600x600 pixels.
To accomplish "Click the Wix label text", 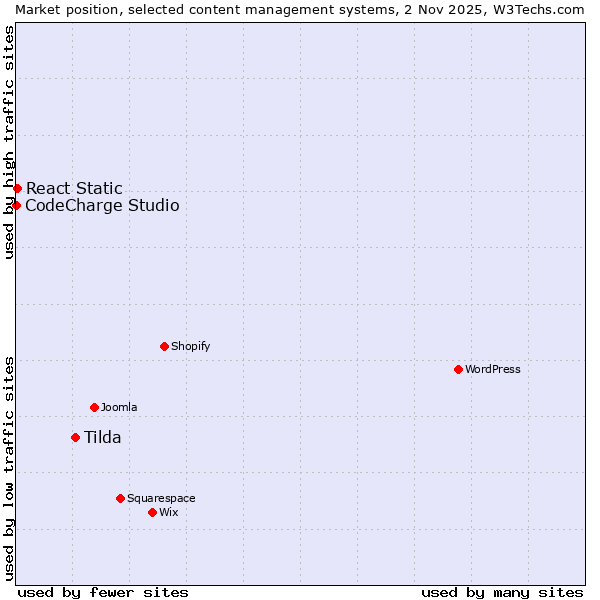I will 168,512.
